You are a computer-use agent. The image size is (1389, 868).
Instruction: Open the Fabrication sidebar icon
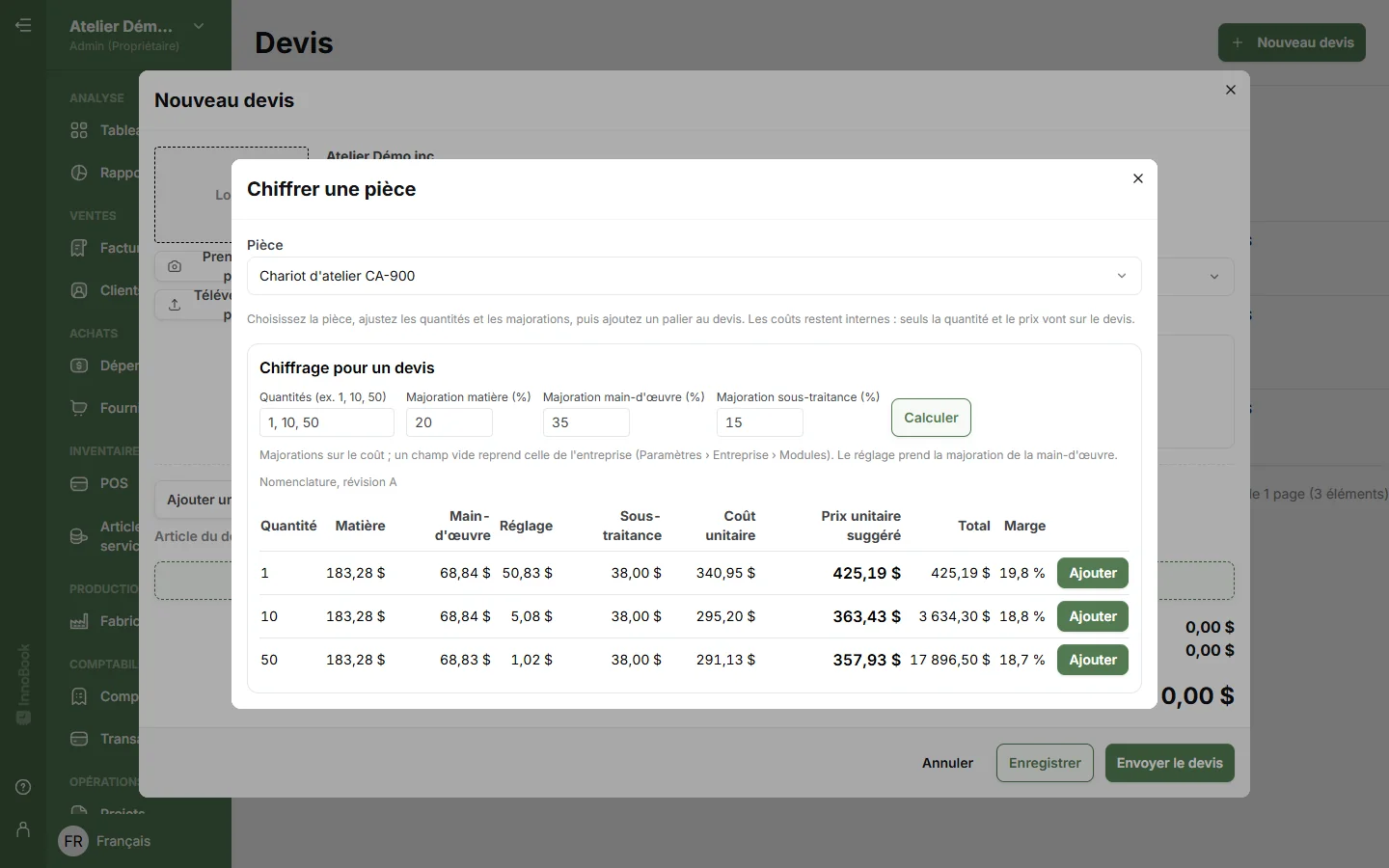pyautogui.click(x=79, y=621)
